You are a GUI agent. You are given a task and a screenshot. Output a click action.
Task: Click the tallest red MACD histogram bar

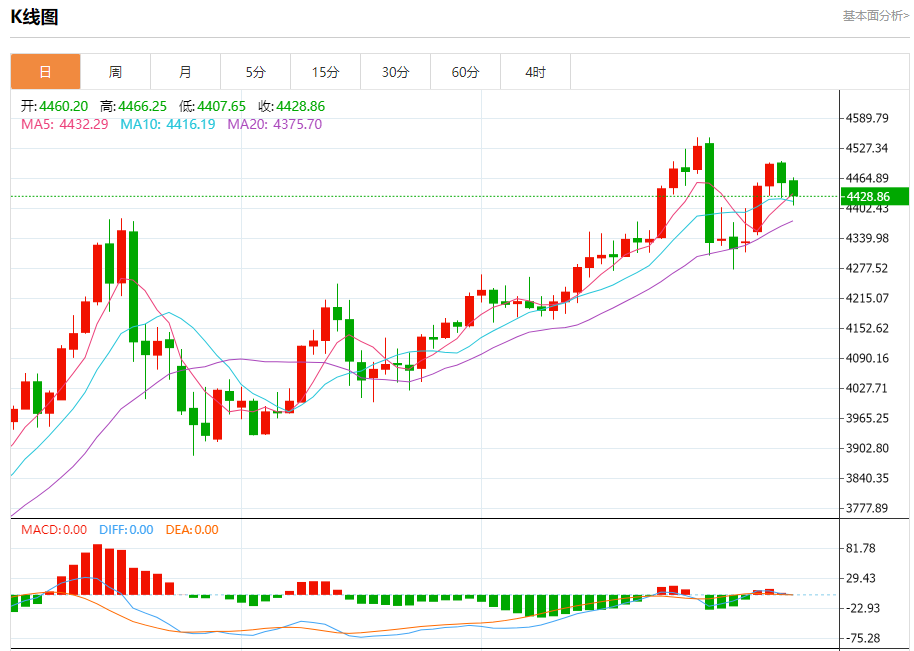[x=97, y=569]
